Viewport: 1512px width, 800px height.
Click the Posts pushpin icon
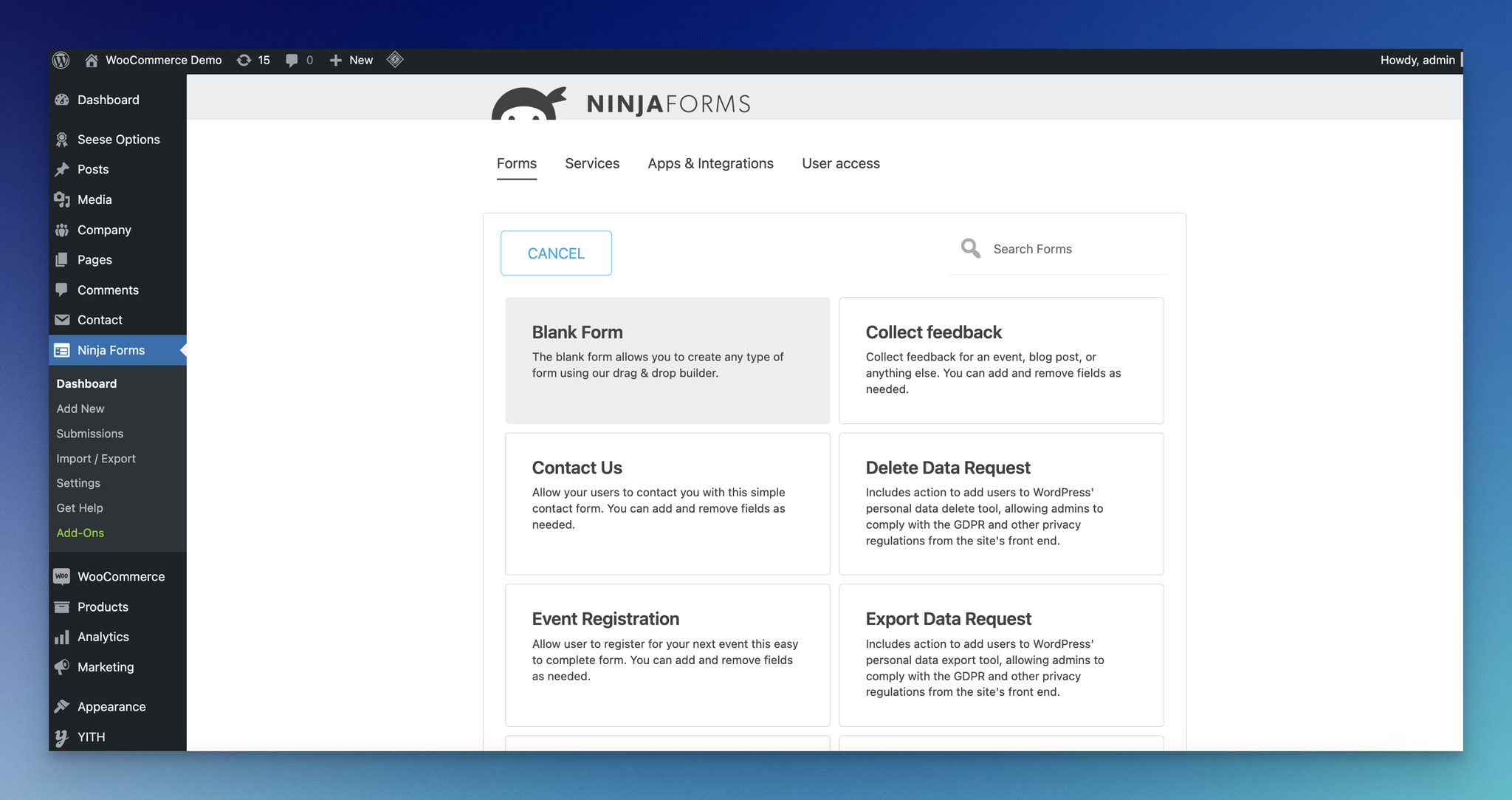point(62,169)
